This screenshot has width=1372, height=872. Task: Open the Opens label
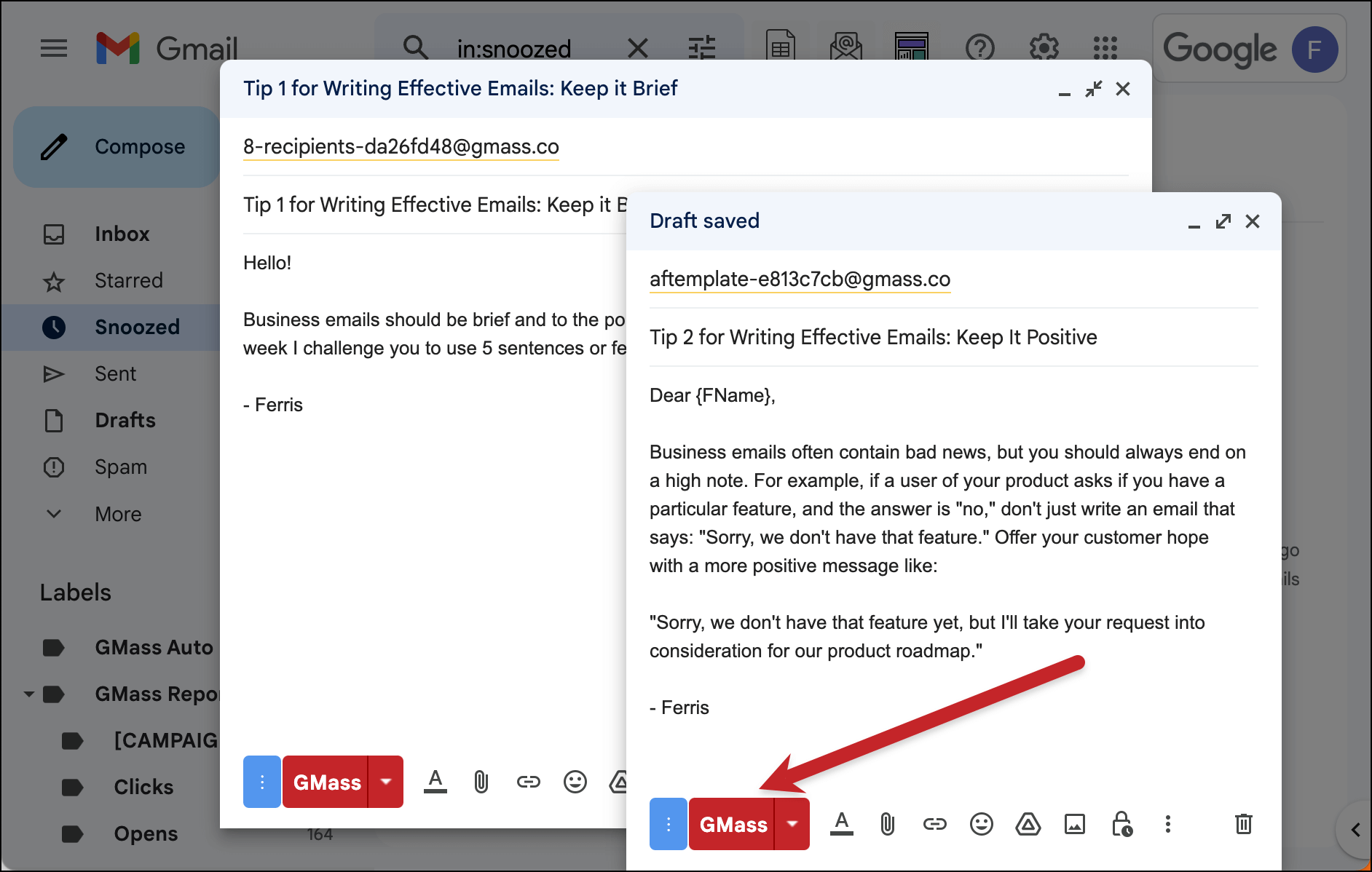point(146,834)
